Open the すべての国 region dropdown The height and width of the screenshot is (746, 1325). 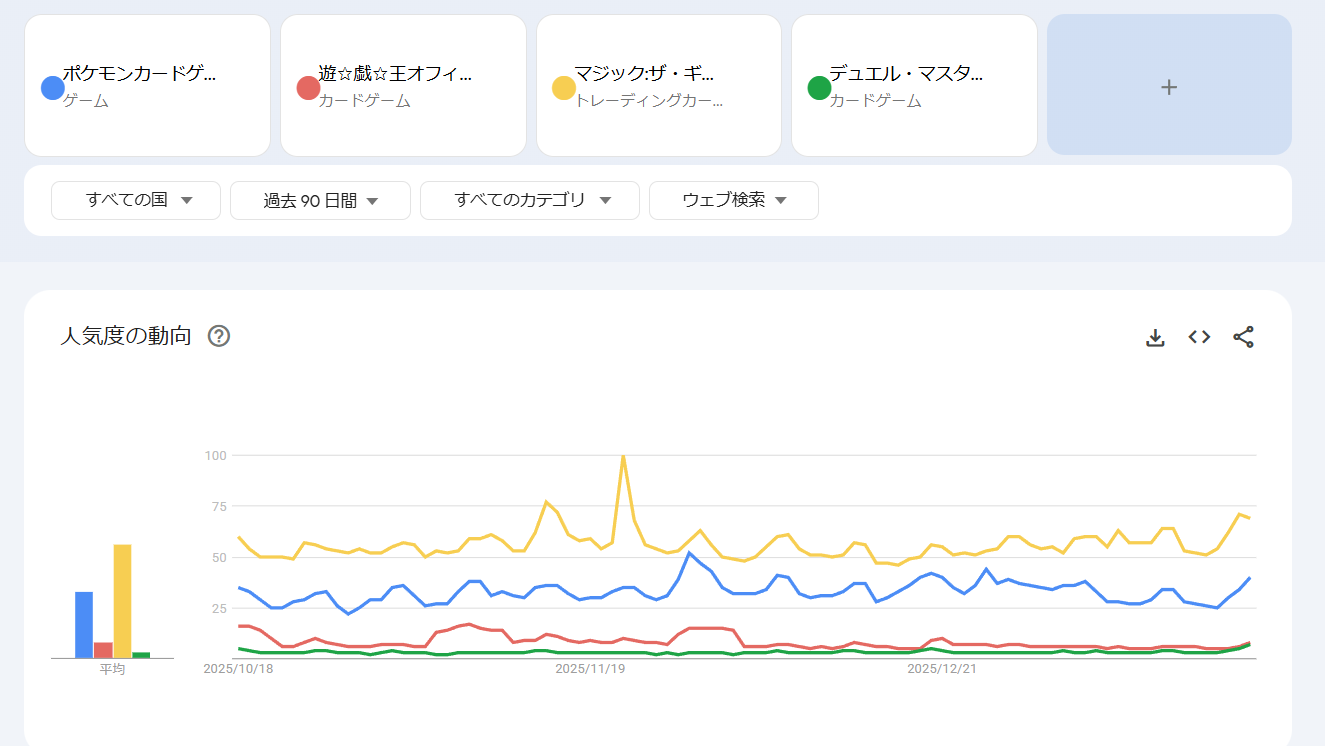tap(136, 200)
